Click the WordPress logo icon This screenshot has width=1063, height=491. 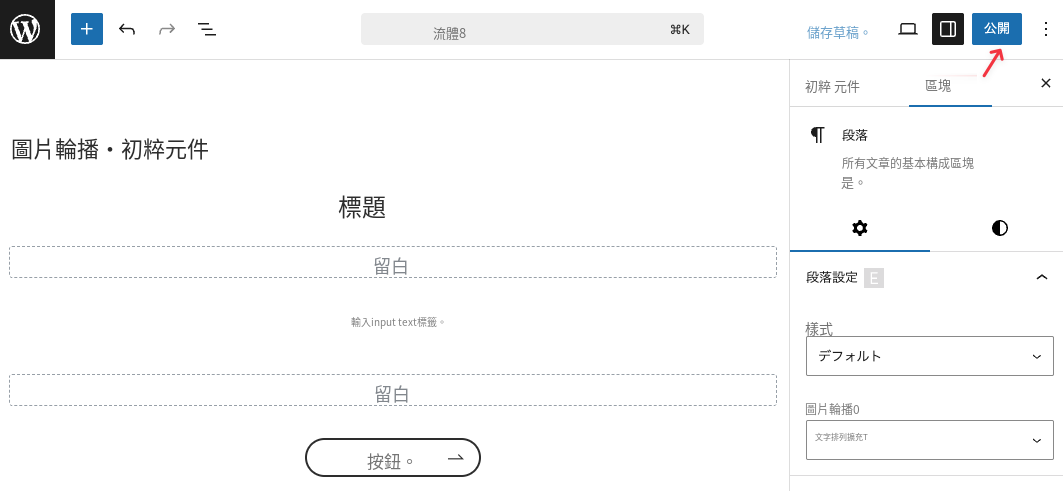pos(27,29)
